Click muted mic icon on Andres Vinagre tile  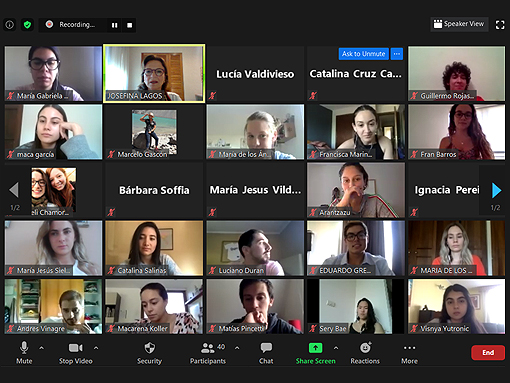11,329
